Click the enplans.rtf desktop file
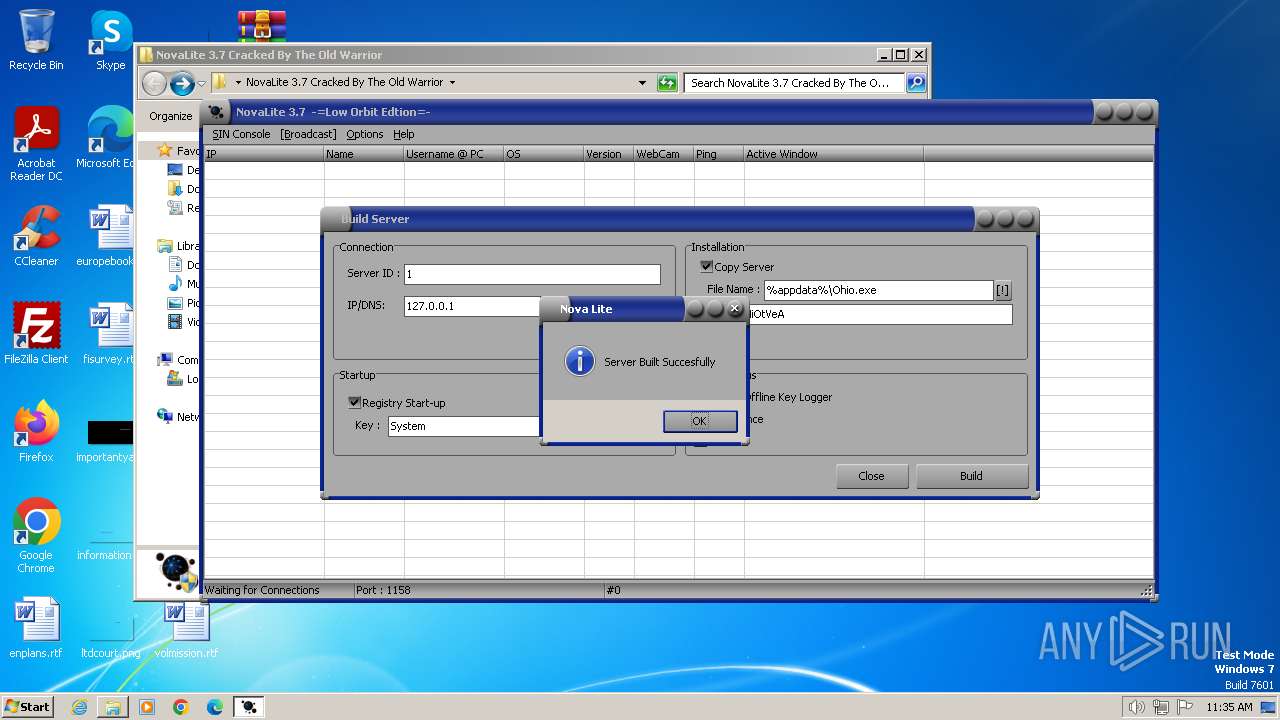This screenshot has height=720, width=1280. (x=36, y=628)
